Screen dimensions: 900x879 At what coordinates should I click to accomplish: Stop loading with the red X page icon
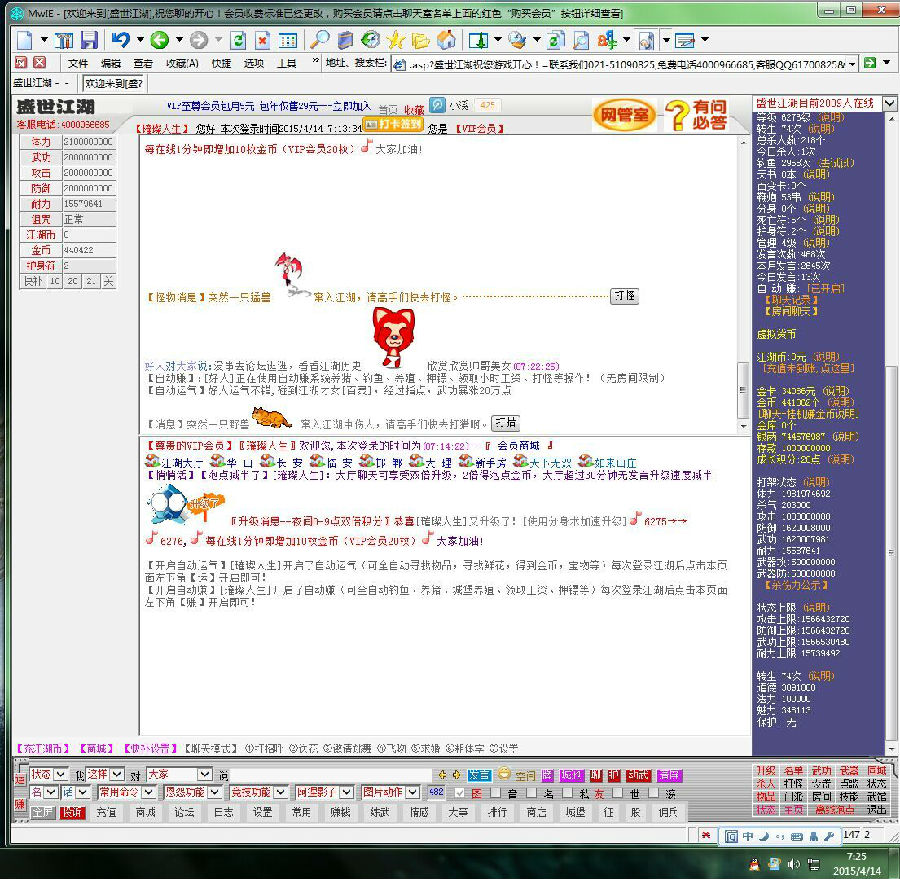(x=262, y=40)
